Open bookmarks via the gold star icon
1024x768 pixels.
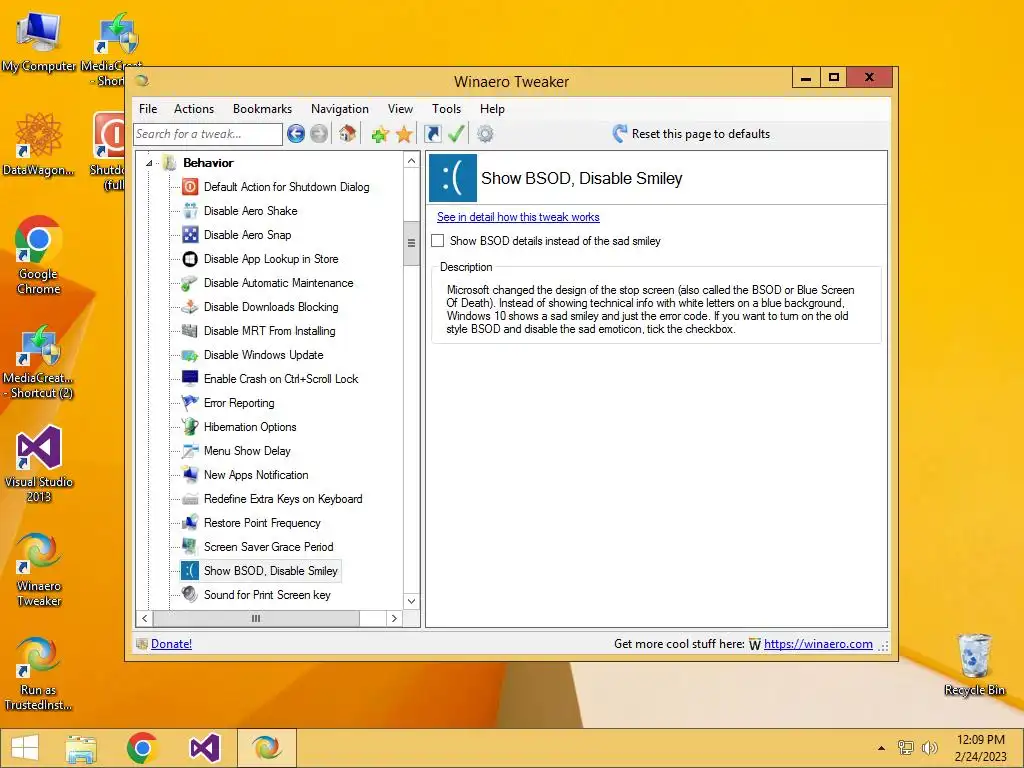(404, 135)
